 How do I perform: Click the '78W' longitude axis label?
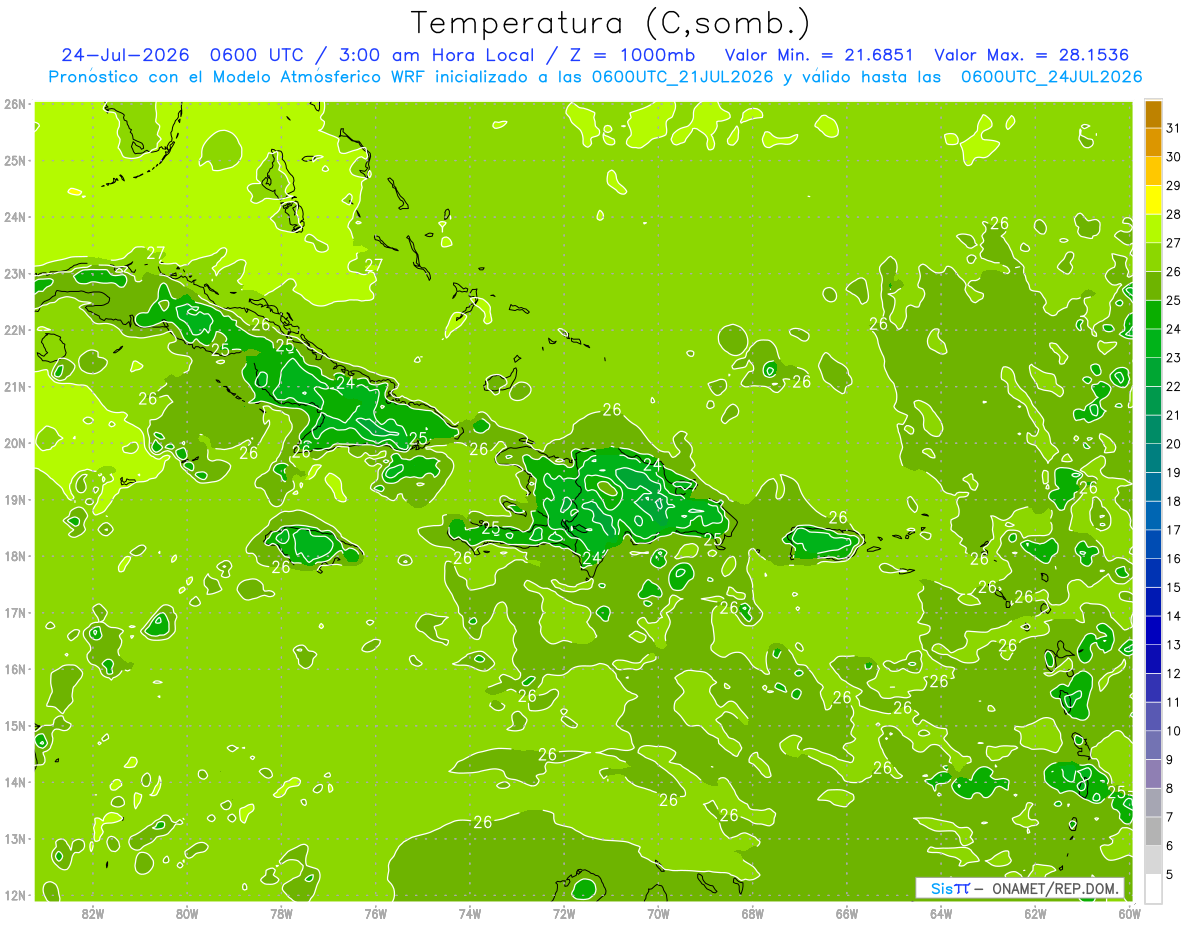(281, 913)
